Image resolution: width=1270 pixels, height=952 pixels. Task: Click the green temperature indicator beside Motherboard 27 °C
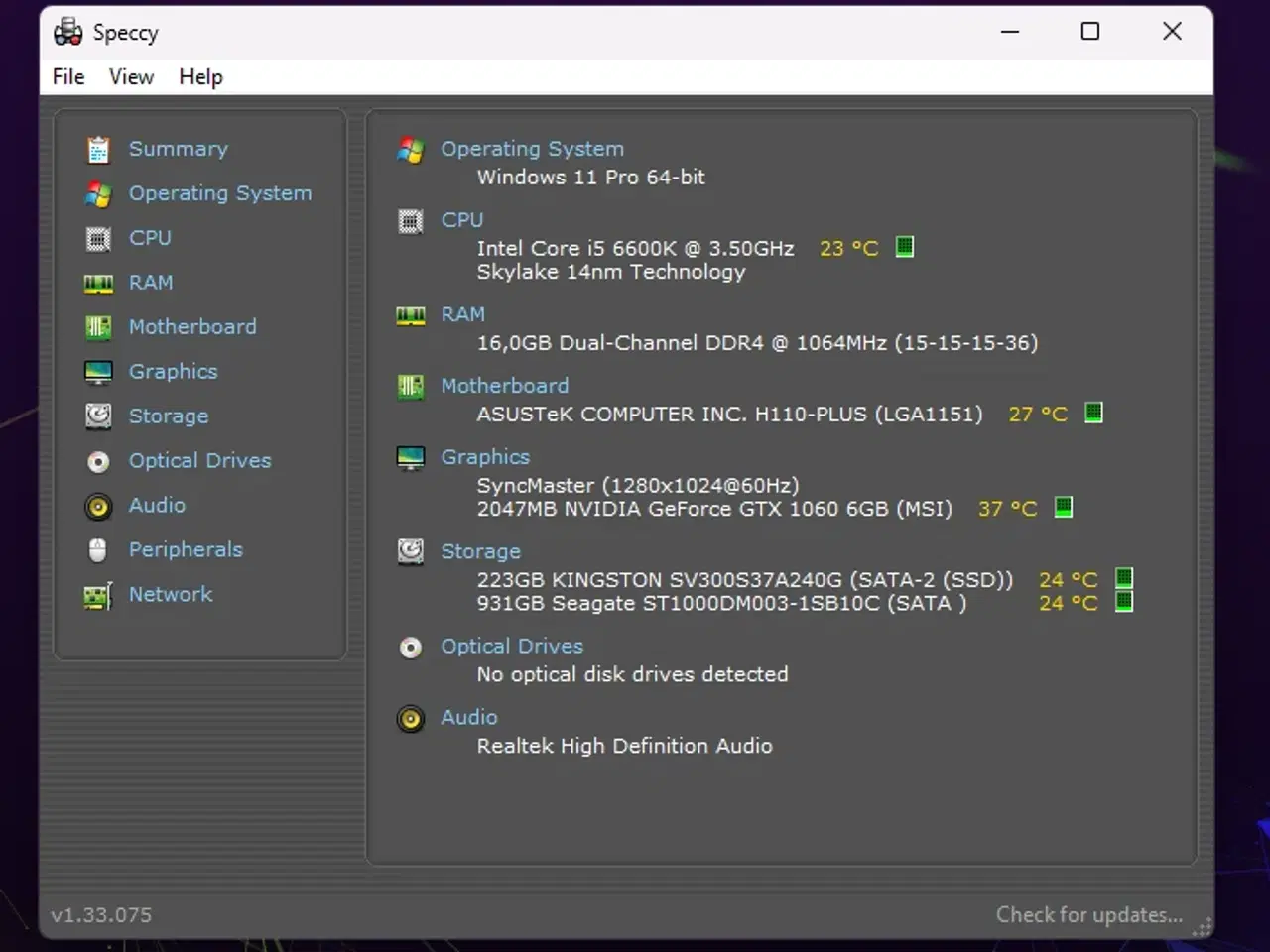pos(1093,413)
